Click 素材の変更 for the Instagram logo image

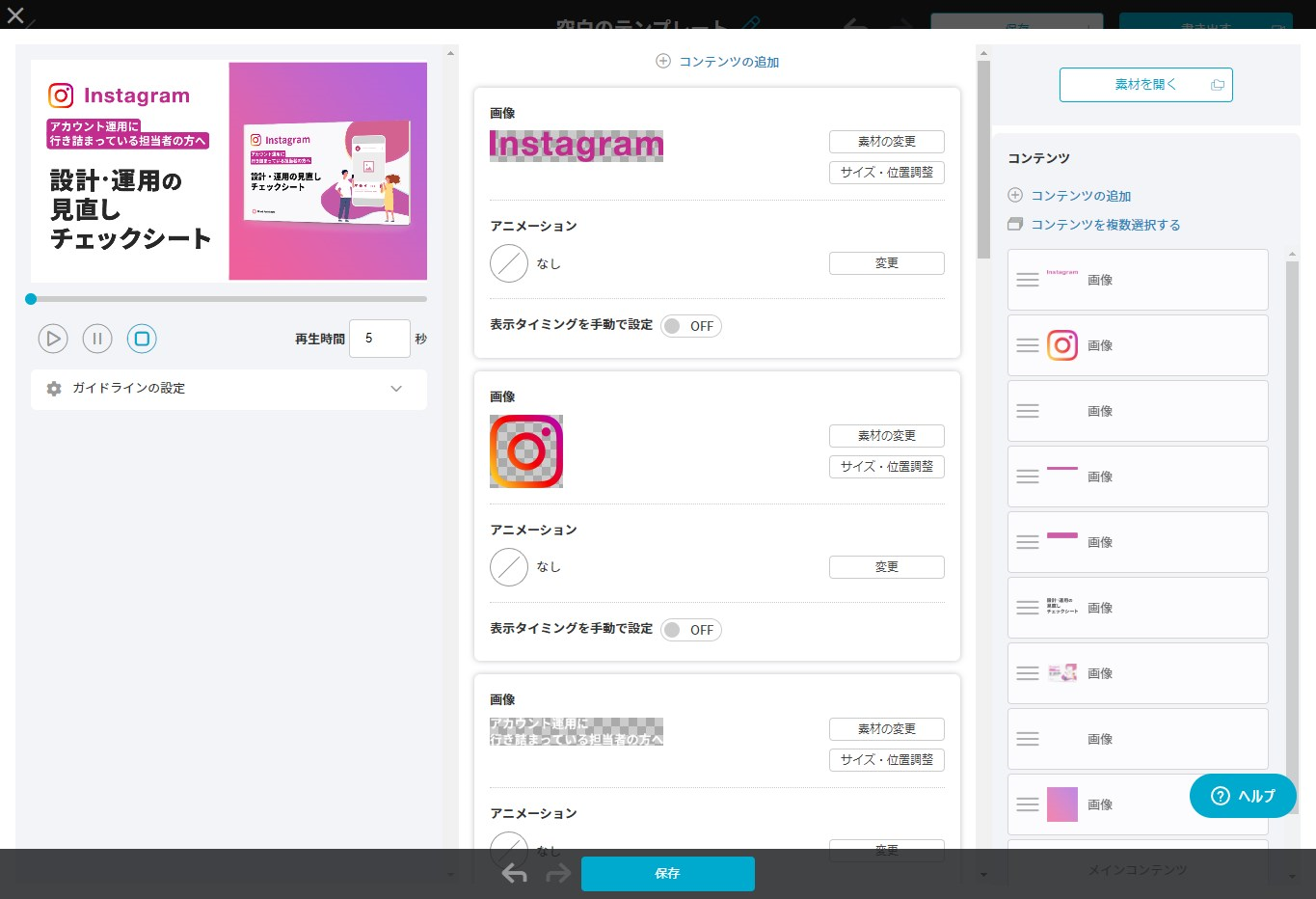(x=886, y=436)
